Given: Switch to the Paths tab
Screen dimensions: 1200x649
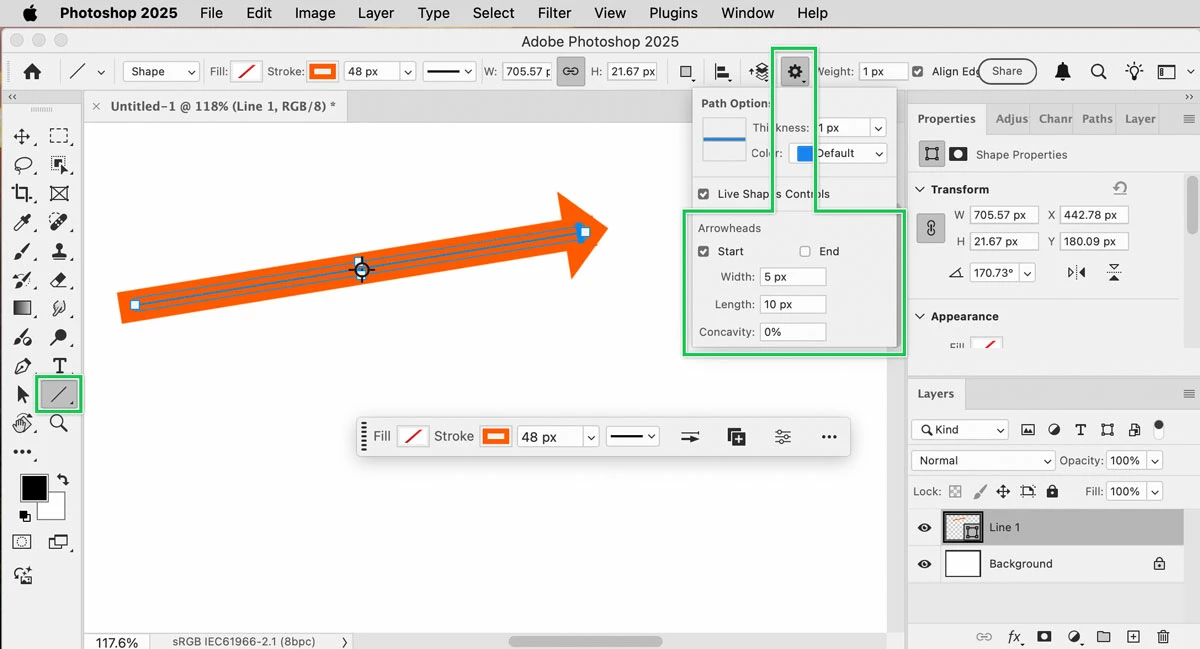Looking at the screenshot, I should point(1097,118).
